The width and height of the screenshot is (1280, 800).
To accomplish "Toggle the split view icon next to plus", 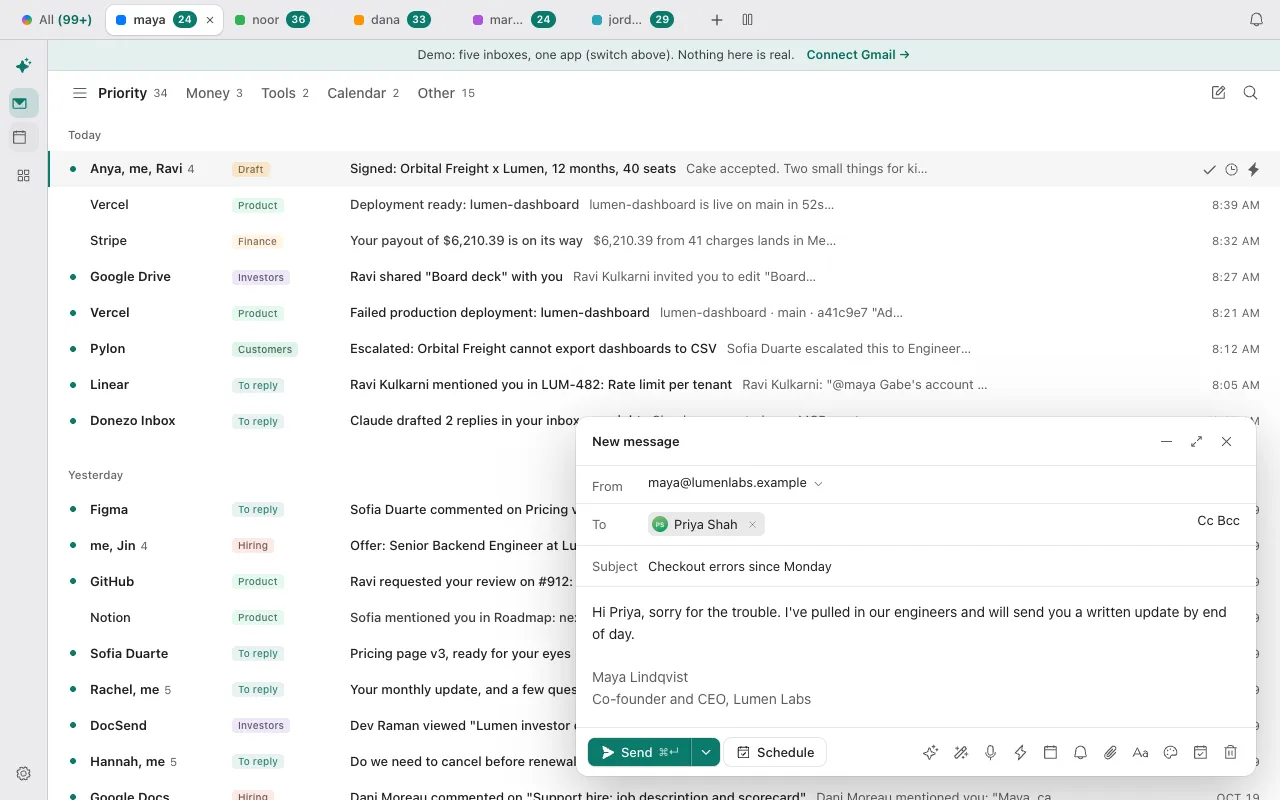I will pos(747,20).
